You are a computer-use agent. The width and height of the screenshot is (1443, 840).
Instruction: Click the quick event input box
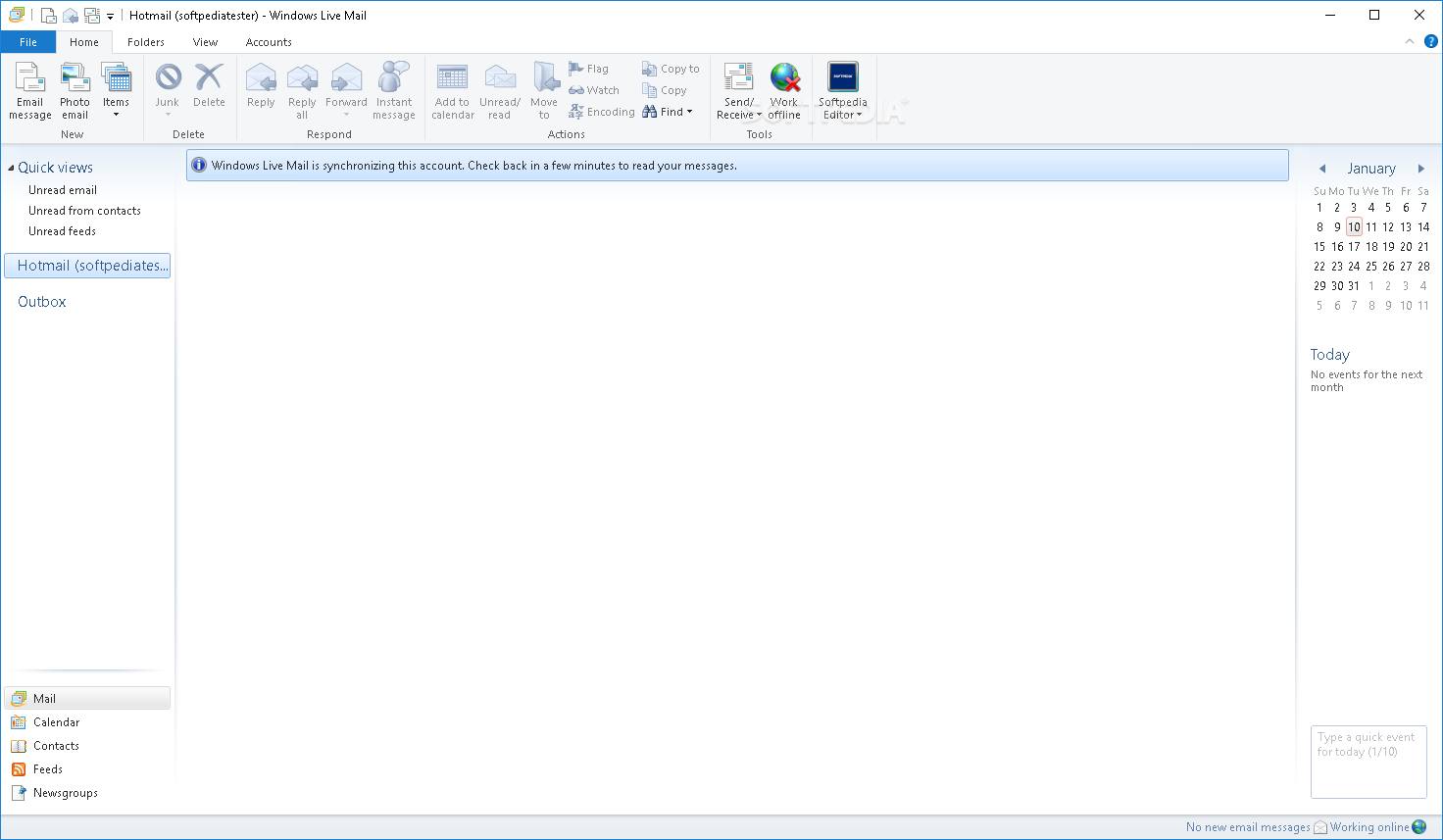point(1368,763)
